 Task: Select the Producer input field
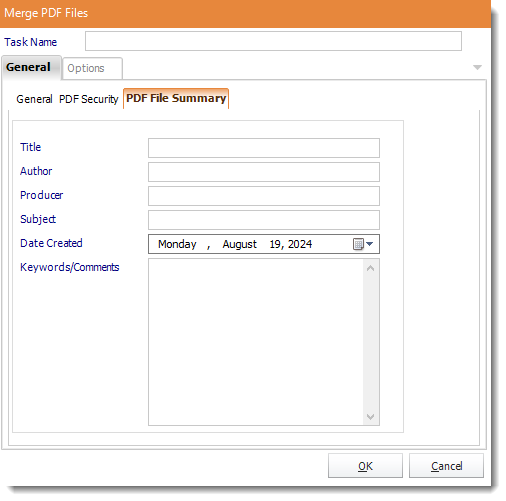(x=264, y=196)
